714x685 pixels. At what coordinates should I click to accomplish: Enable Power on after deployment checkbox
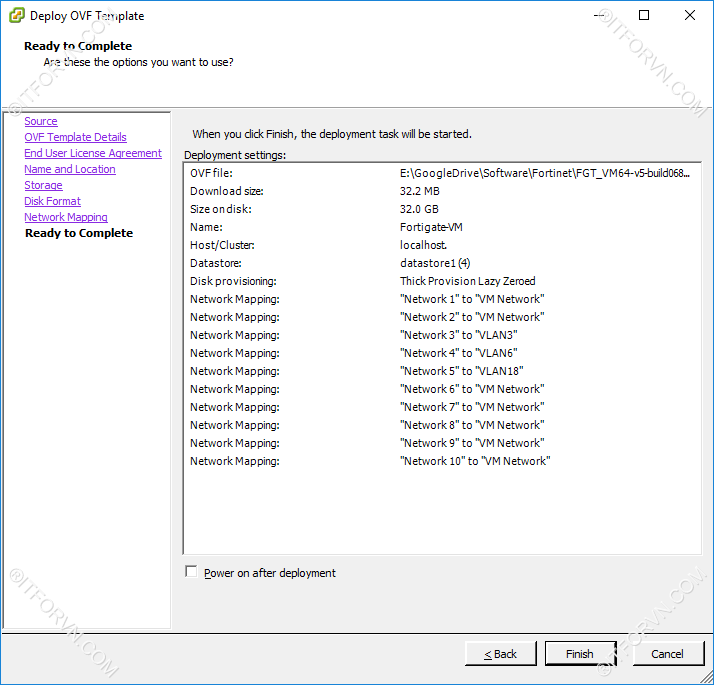pyautogui.click(x=191, y=572)
